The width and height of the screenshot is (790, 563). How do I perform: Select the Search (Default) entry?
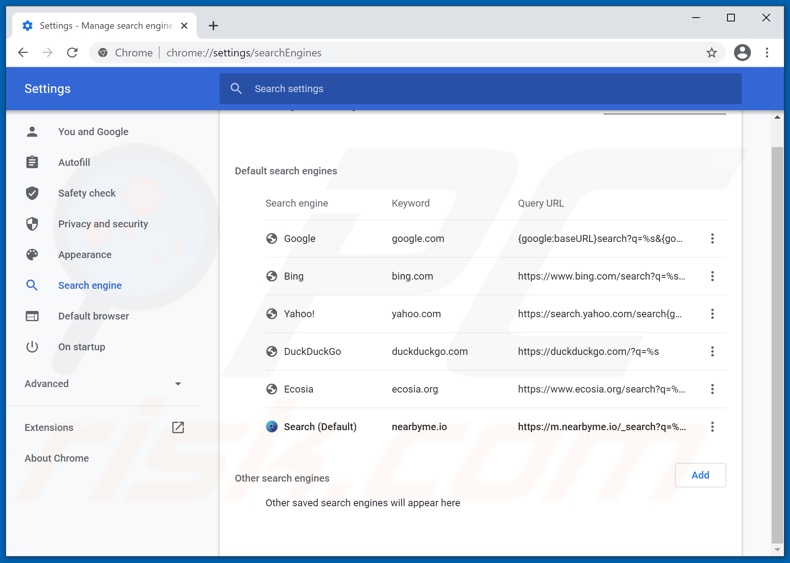[320, 427]
